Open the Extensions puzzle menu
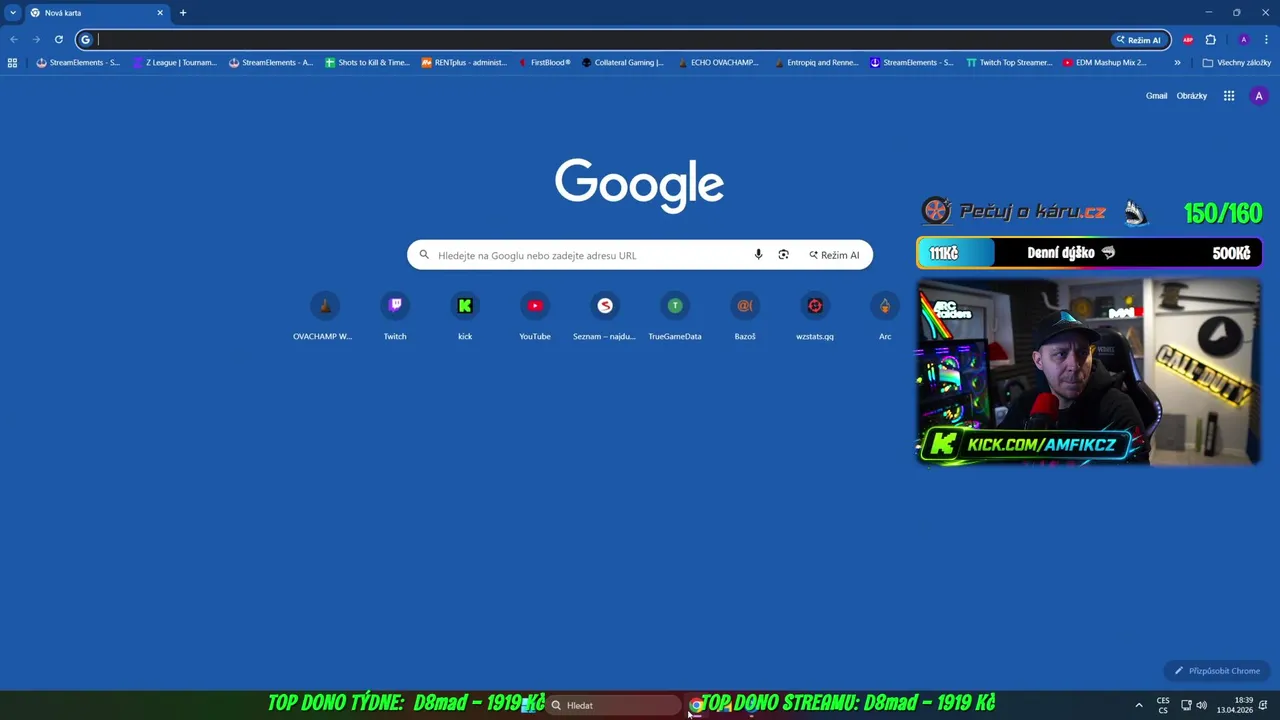The height and width of the screenshot is (720, 1280). [x=1211, y=40]
